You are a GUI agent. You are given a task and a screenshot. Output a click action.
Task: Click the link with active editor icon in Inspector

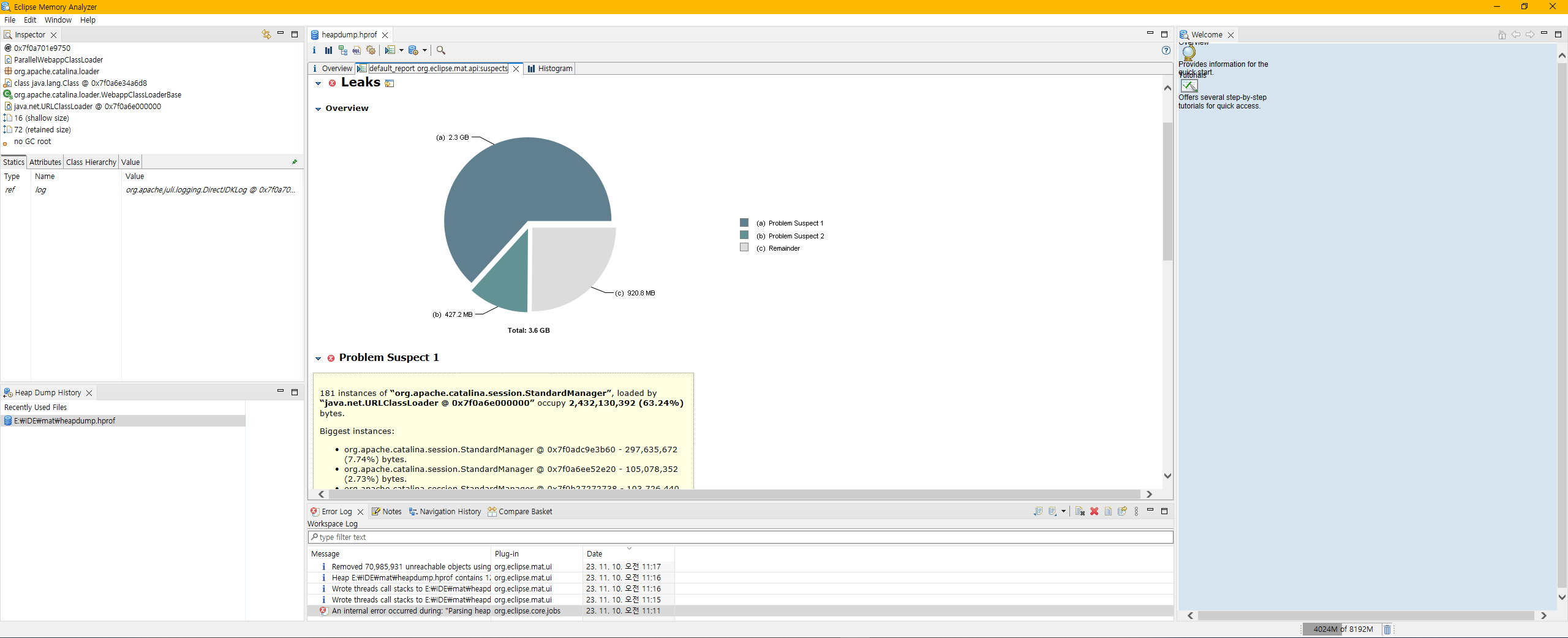tap(266, 34)
